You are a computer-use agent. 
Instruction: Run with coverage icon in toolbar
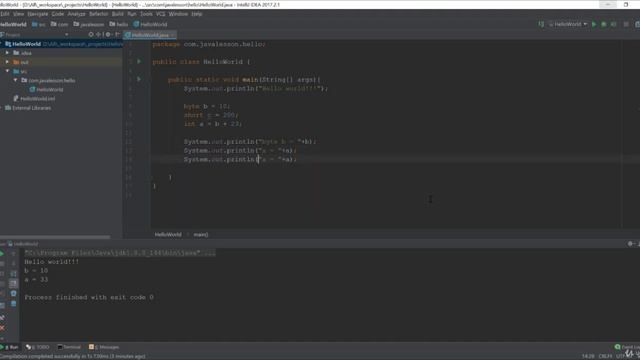(x=613, y=24)
